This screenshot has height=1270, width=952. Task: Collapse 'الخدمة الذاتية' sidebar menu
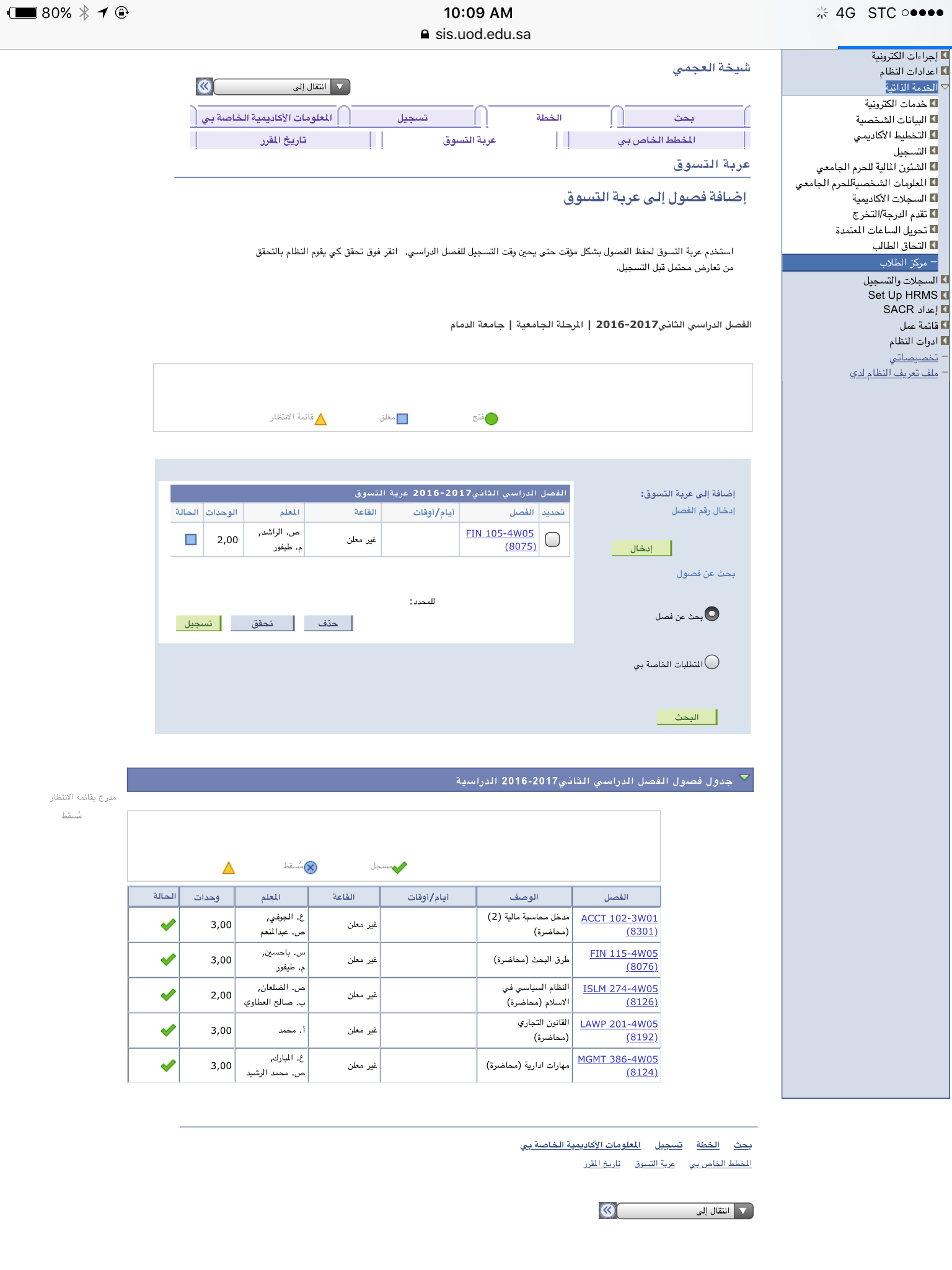point(945,87)
